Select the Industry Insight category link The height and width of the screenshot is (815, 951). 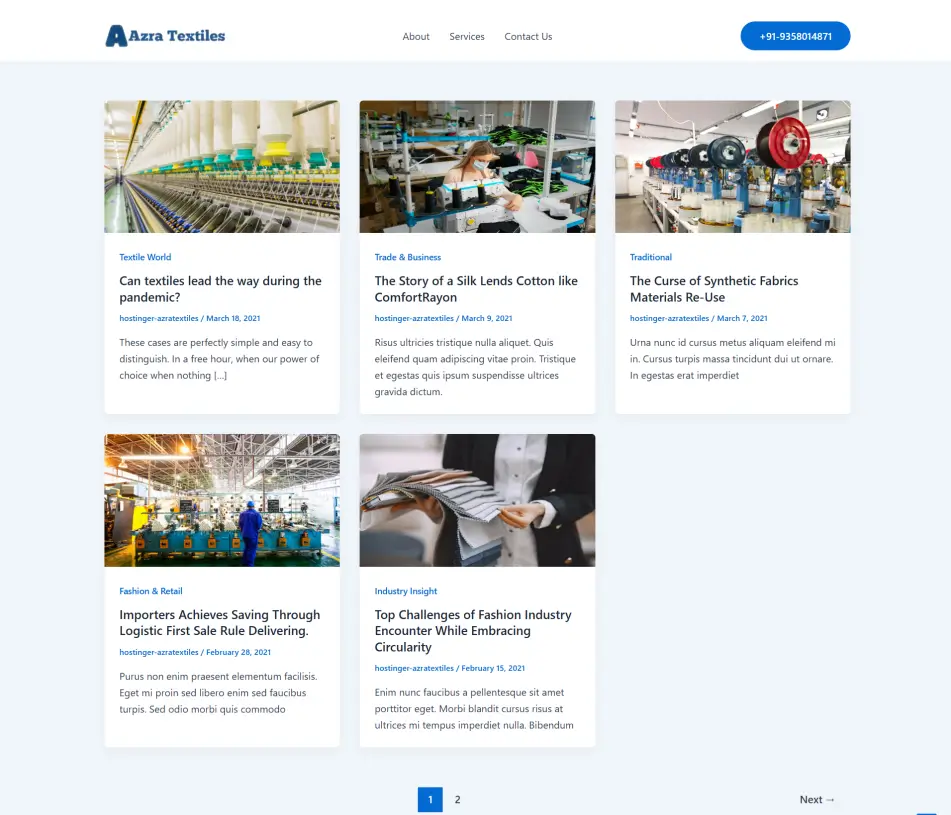(x=406, y=591)
